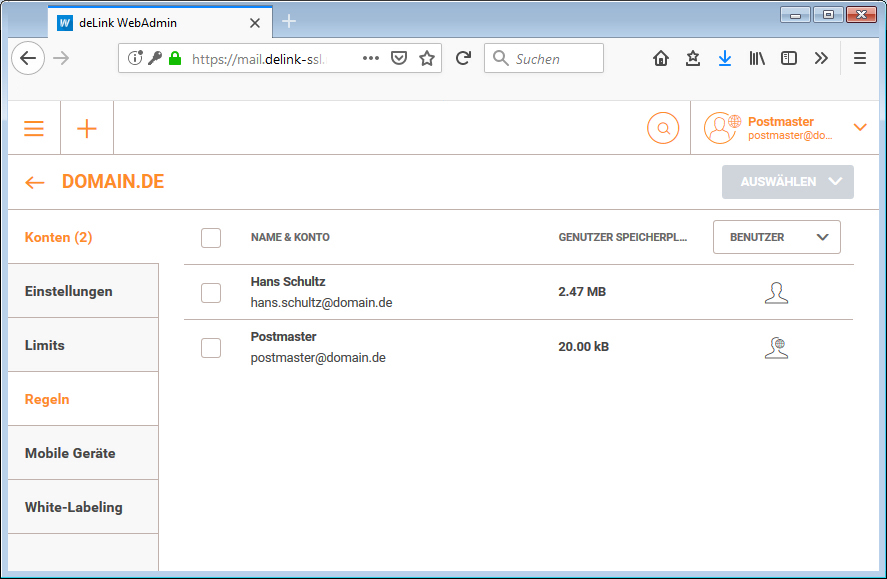Open the hamburger menu in WebAdmin
Image resolution: width=887 pixels, height=579 pixels.
(34, 128)
